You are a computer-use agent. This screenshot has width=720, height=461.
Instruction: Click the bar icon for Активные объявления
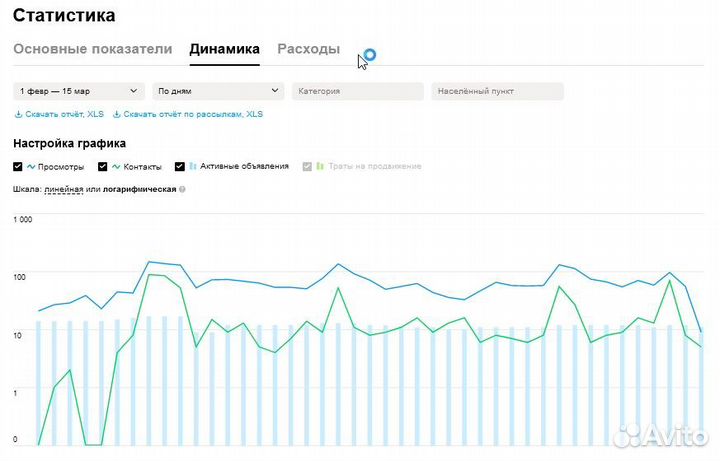pyautogui.click(x=193, y=166)
